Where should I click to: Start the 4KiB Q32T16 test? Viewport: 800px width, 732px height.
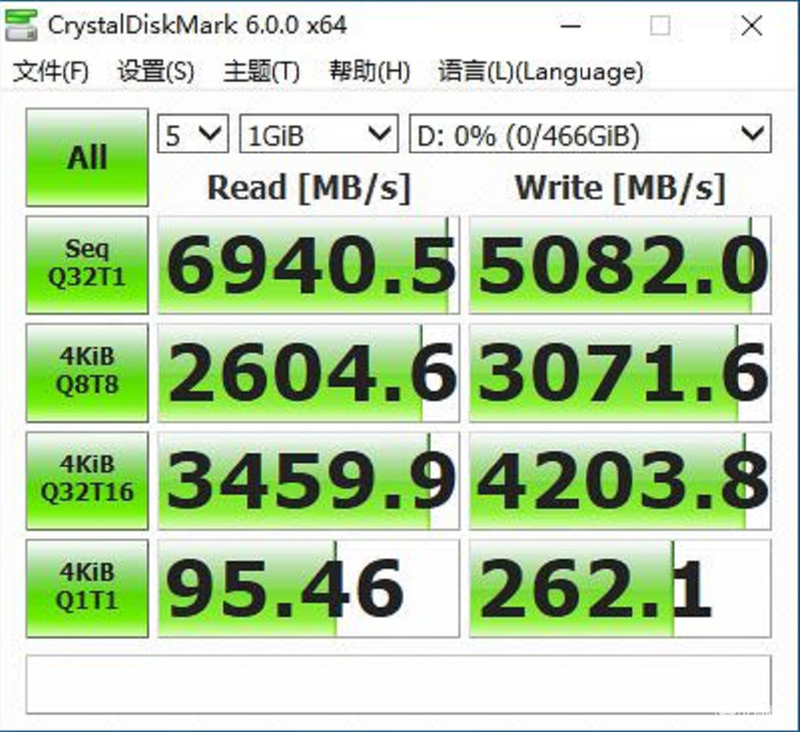(x=87, y=481)
